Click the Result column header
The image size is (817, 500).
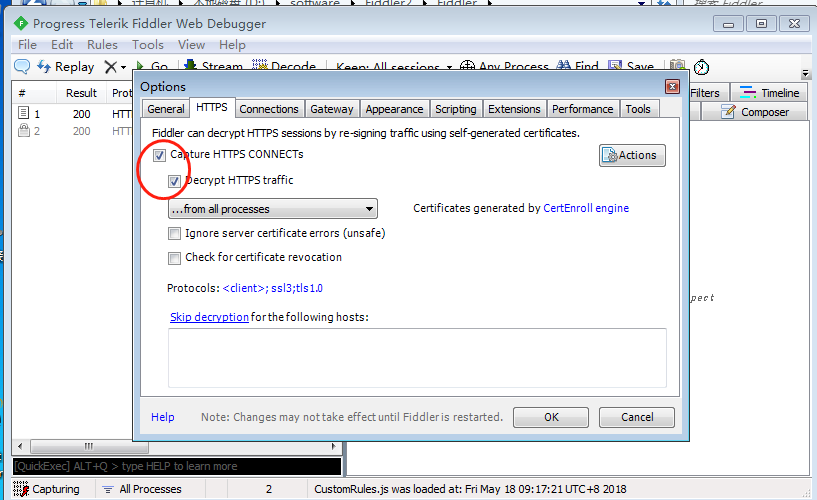[x=81, y=93]
